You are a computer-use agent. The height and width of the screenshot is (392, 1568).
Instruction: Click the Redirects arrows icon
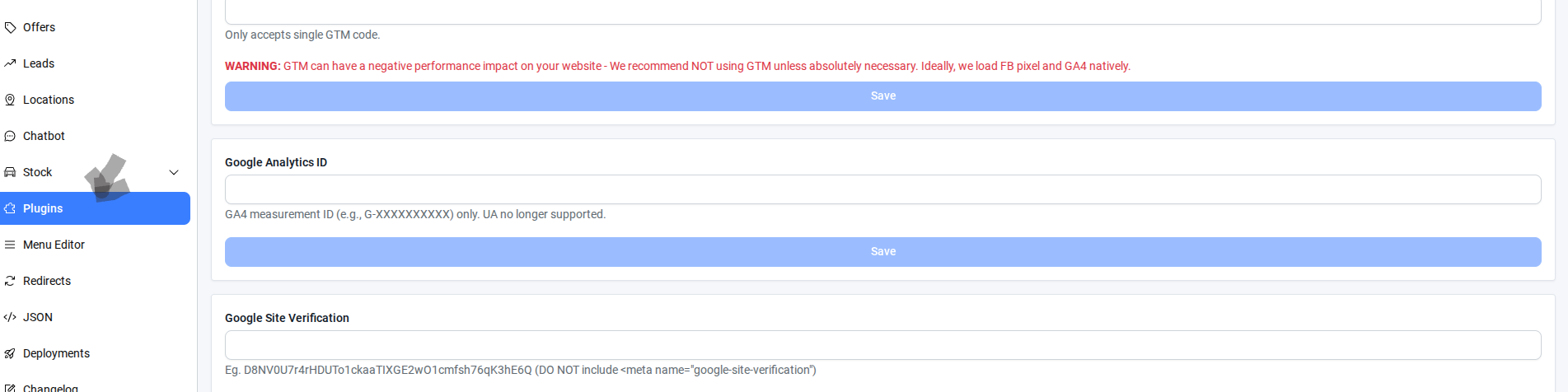pos(10,281)
